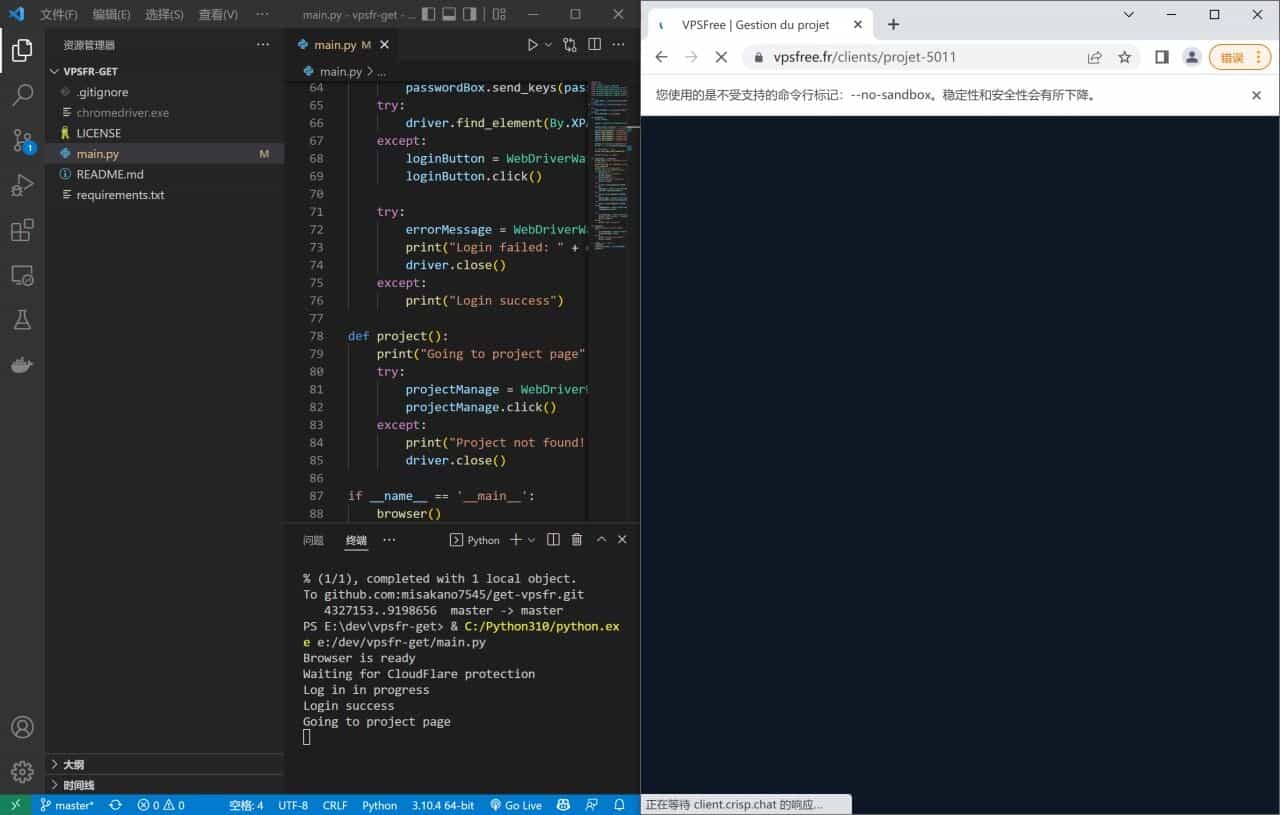Open the Testing flask icon view
1280x815 pixels.
pyautogui.click(x=22, y=320)
